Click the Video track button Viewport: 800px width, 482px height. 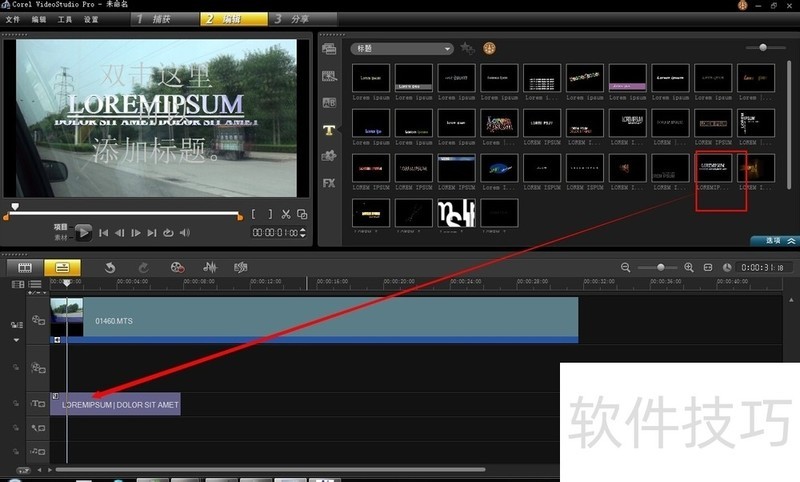coord(38,320)
